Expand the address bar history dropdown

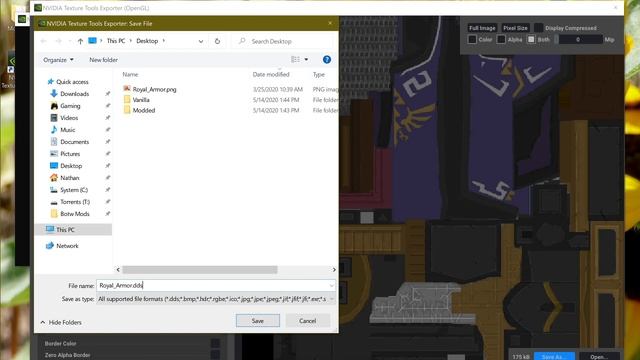(x=200, y=41)
